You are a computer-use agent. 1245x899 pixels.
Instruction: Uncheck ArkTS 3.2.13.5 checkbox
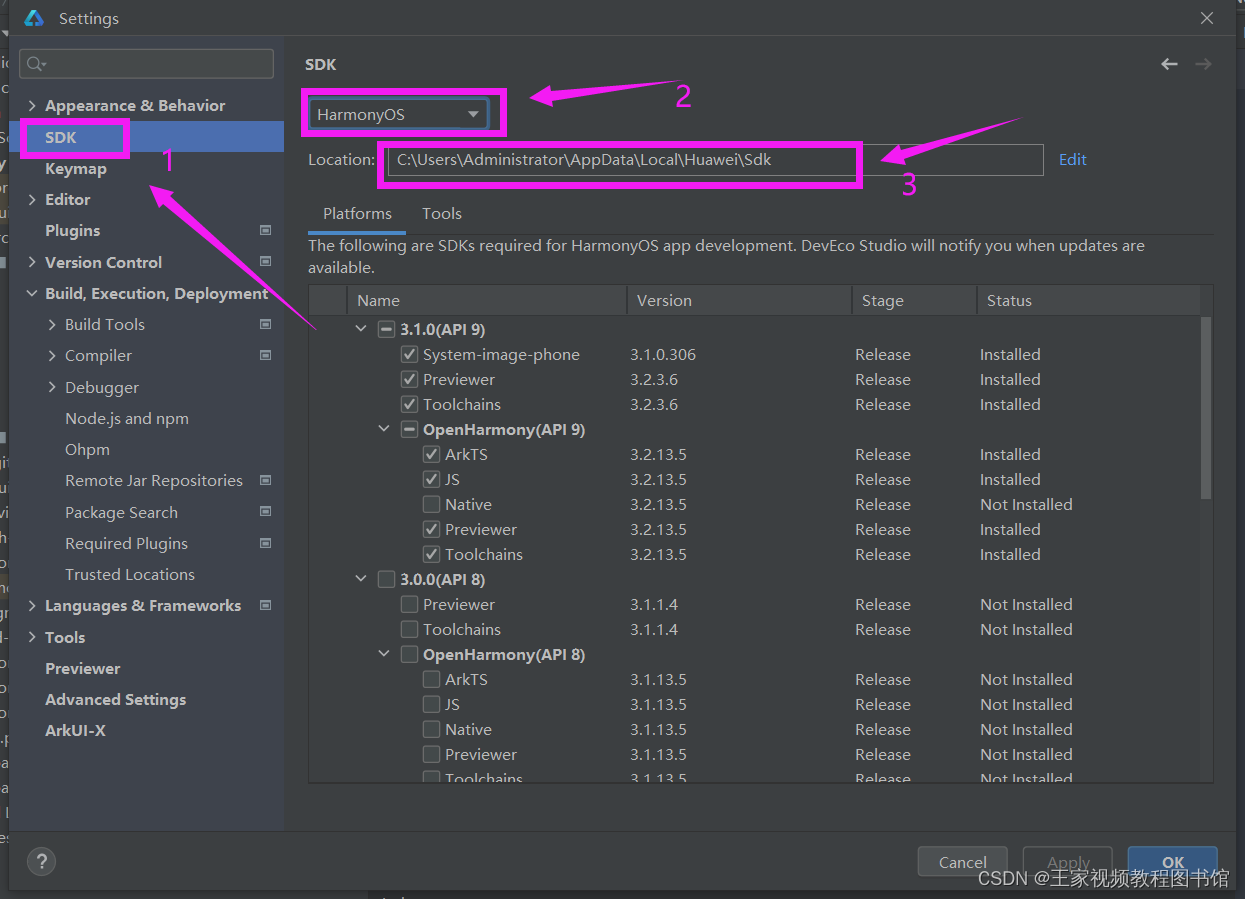(431, 454)
